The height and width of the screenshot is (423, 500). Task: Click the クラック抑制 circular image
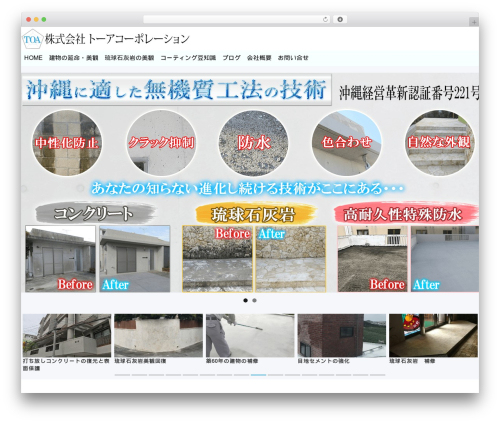[161, 143]
